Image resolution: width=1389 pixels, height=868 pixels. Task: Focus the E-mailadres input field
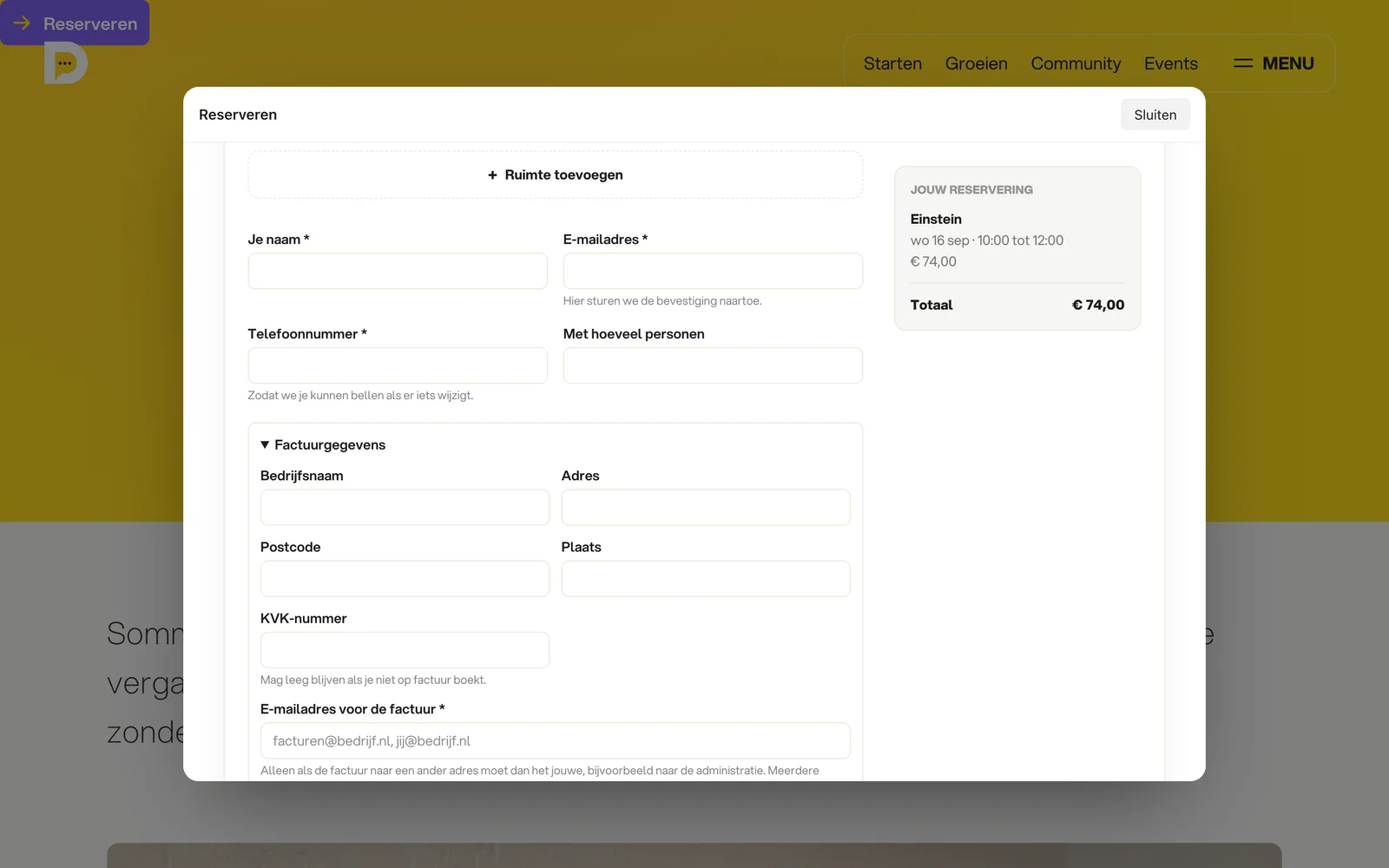713,271
